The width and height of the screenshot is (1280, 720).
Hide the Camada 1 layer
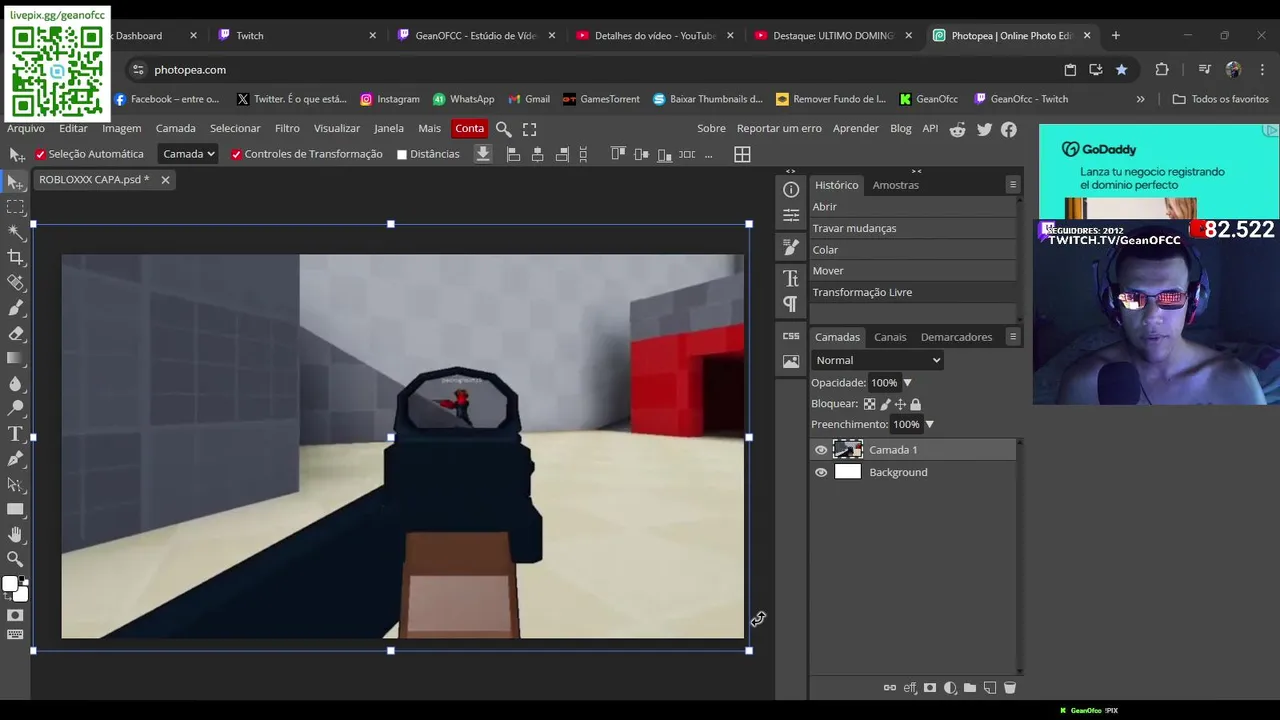pos(821,450)
